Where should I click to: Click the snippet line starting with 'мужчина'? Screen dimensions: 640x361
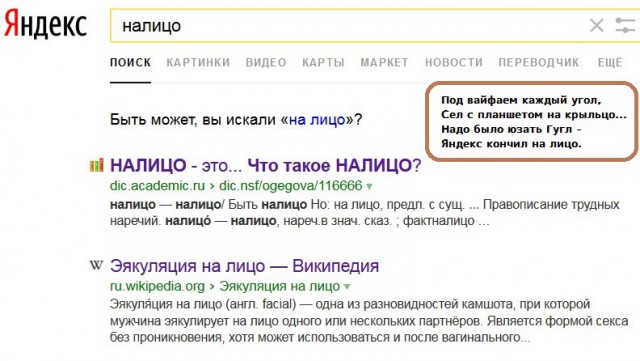(369, 321)
